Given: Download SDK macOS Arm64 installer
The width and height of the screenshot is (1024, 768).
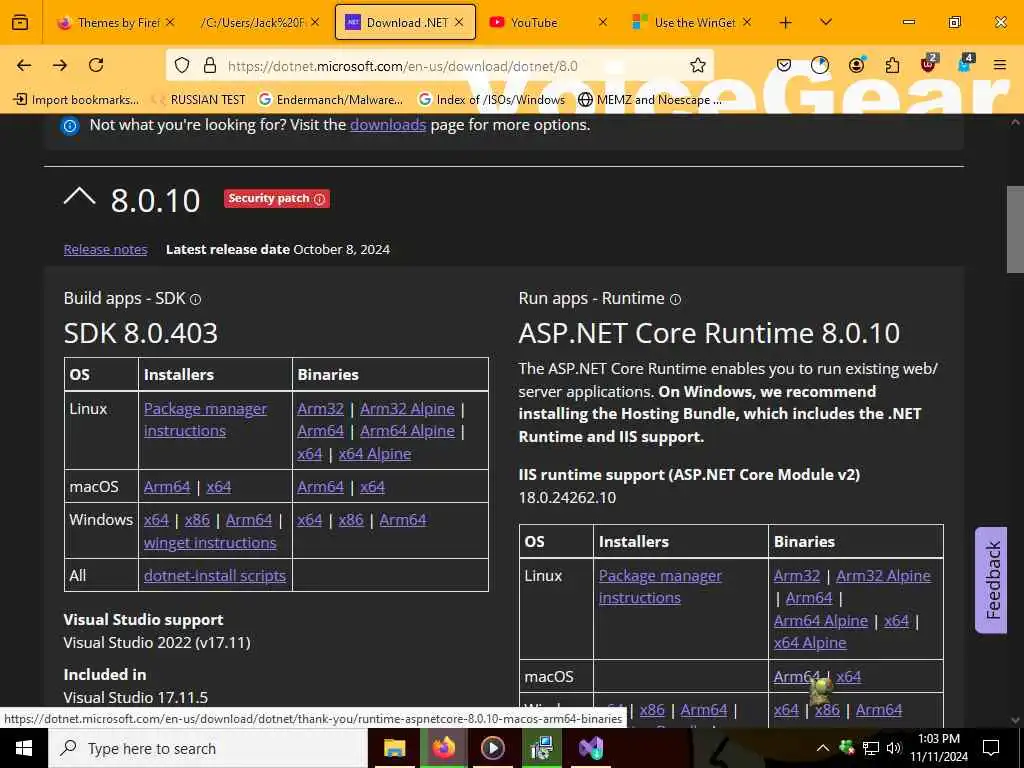Looking at the screenshot, I should coord(167,487).
